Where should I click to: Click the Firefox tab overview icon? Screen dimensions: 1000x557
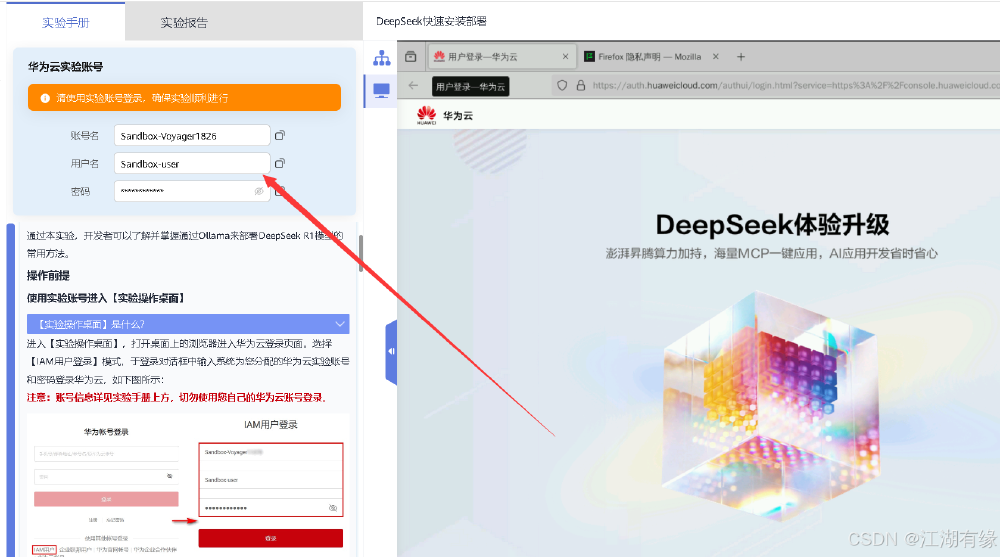click(x=411, y=57)
